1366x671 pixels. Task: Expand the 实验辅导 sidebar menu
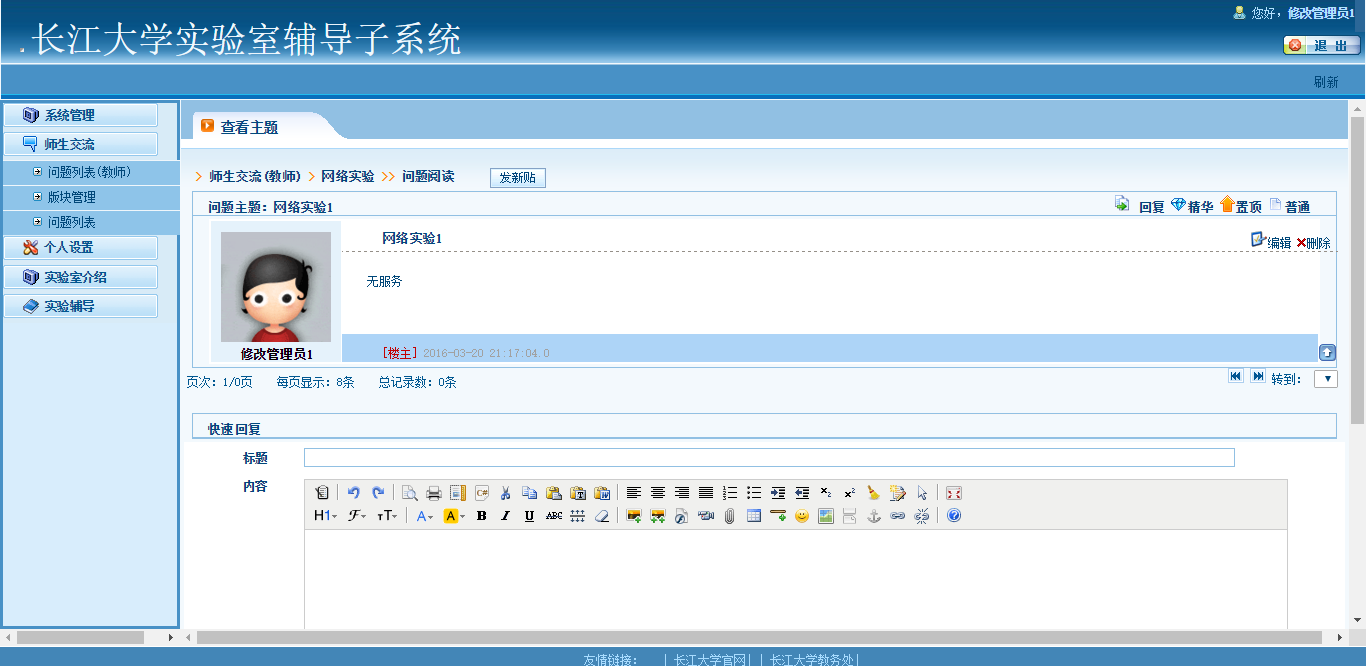(80, 306)
